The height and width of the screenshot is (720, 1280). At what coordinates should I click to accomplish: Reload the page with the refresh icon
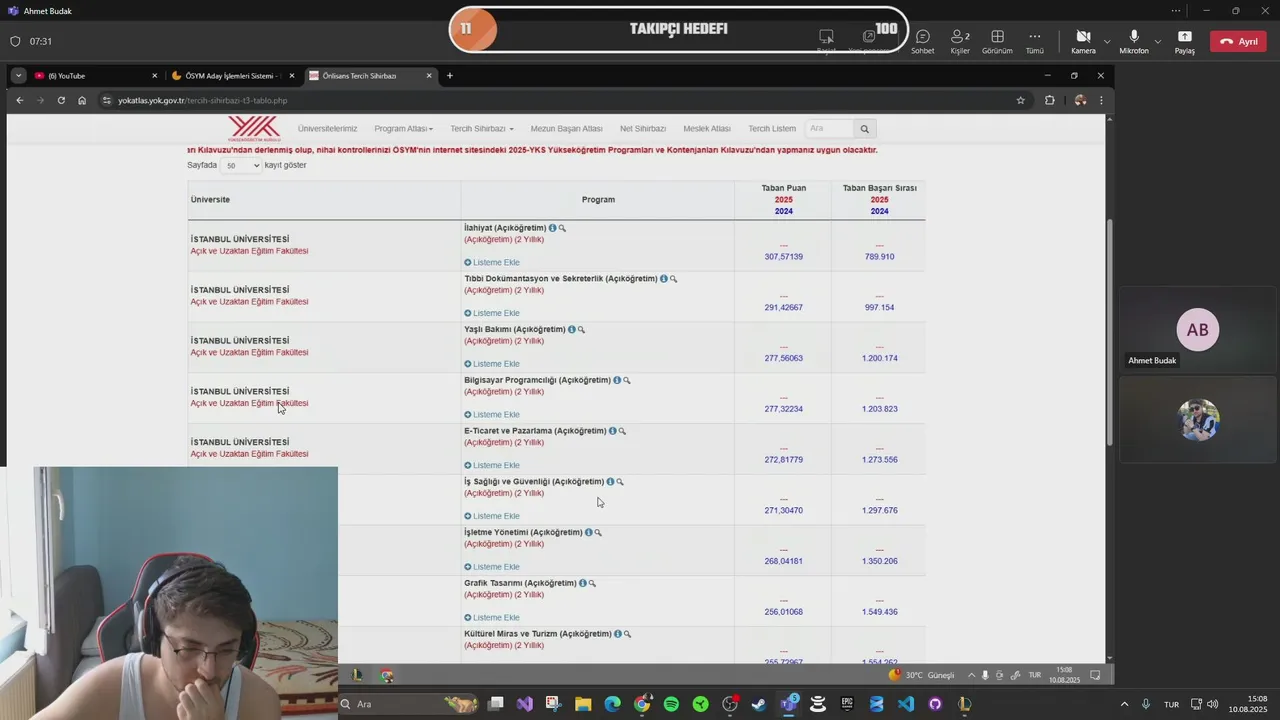point(61,100)
